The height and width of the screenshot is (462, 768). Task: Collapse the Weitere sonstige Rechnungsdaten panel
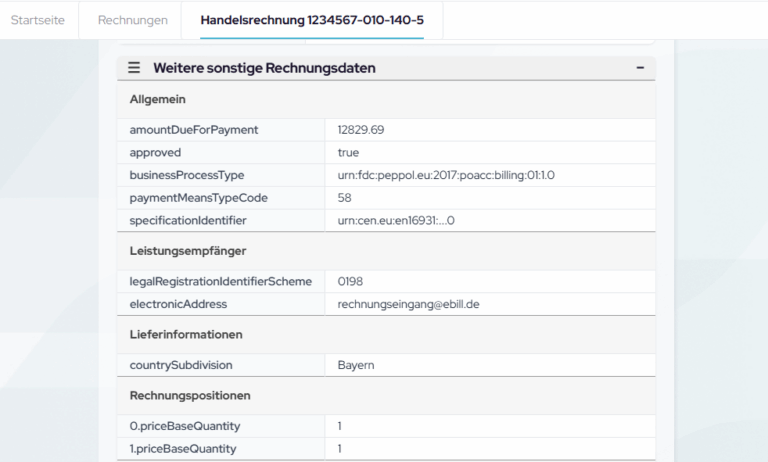pyautogui.click(x=640, y=68)
